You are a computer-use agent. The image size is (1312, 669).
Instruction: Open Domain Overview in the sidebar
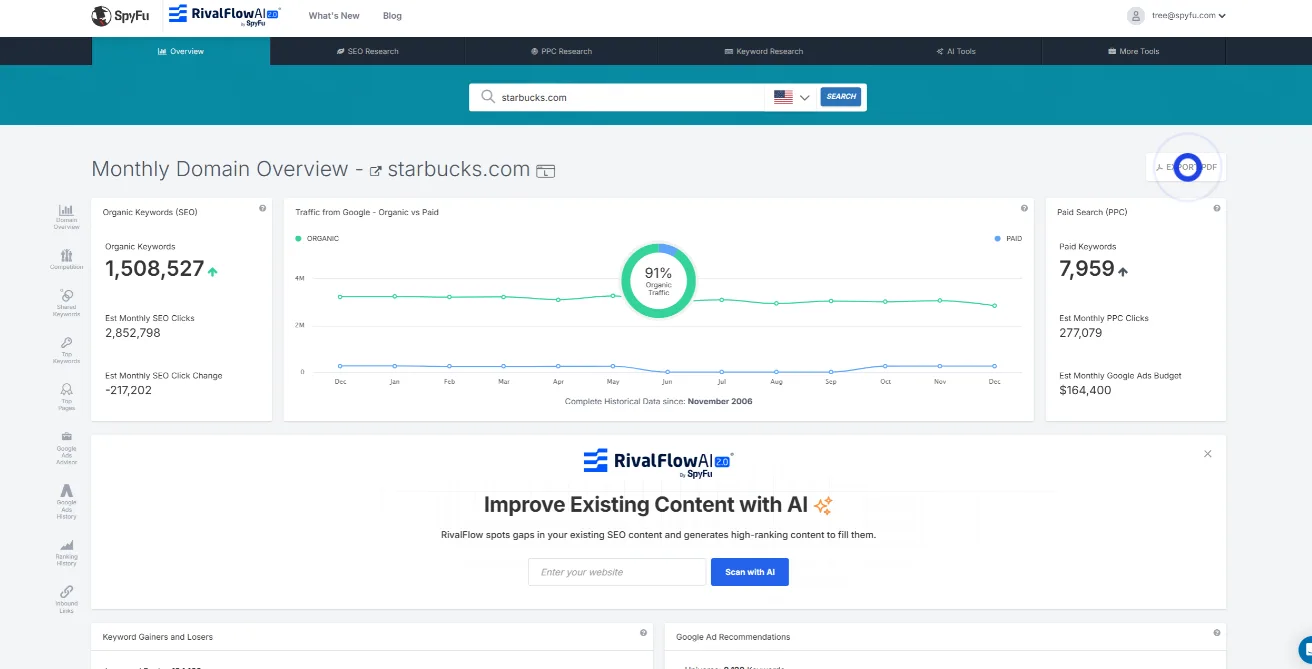tap(66, 217)
